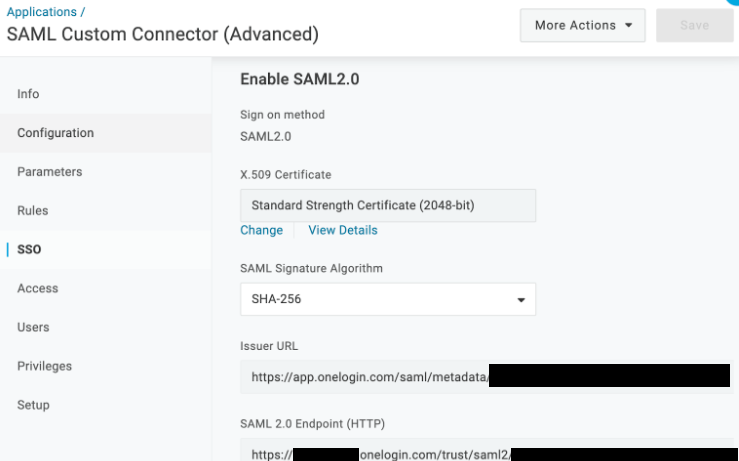739x461 pixels.
Task: Go to Applications breadcrumb link
Action: pyautogui.click(x=41, y=12)
